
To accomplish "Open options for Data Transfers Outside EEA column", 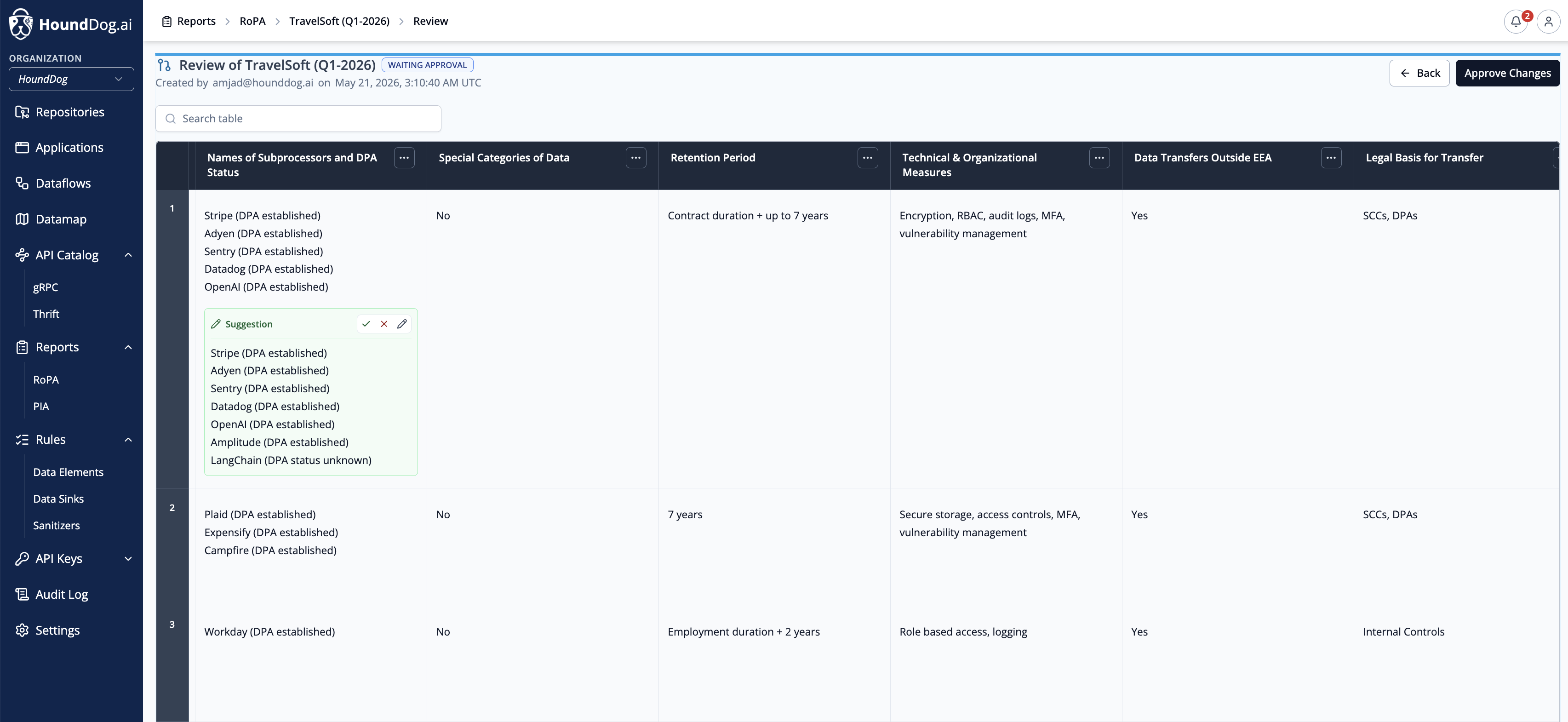I will (x=1331, y=158).
